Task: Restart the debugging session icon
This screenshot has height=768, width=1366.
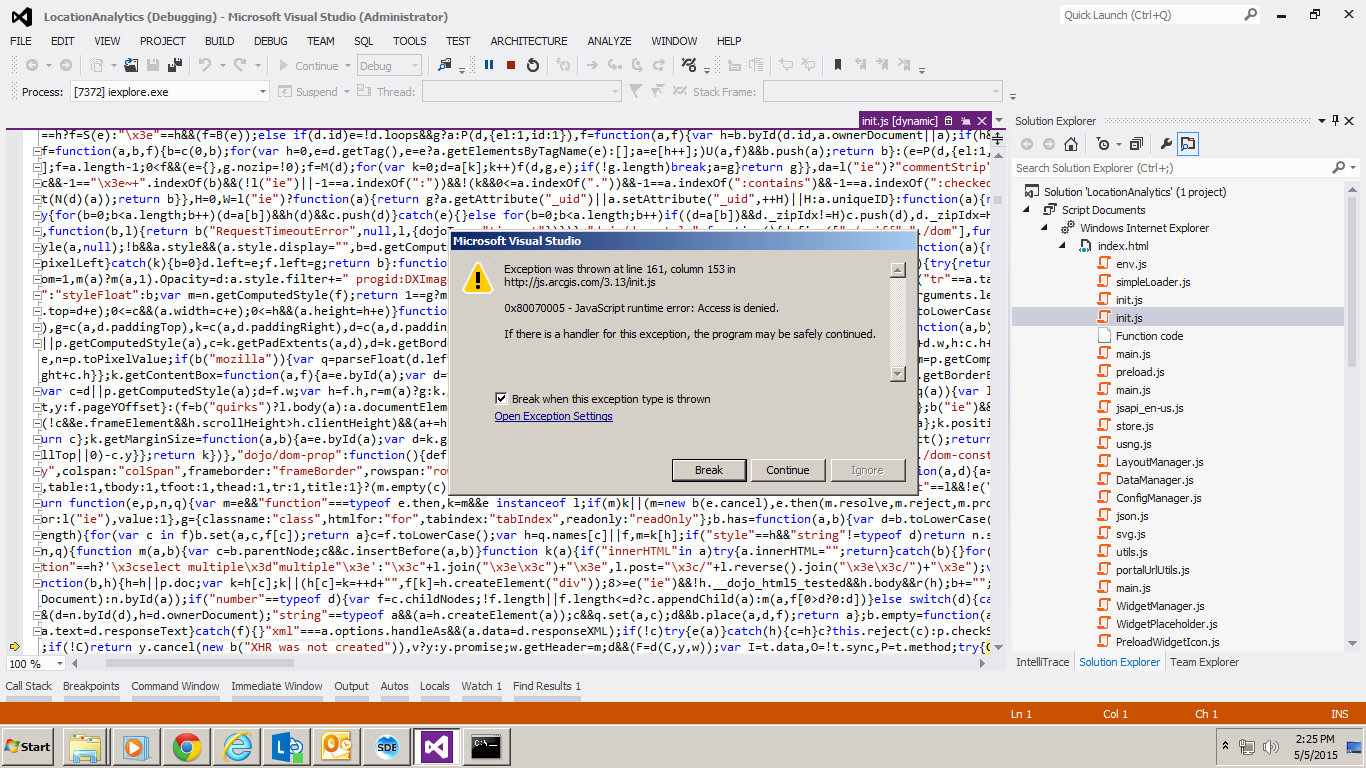Action: (533, 65)
